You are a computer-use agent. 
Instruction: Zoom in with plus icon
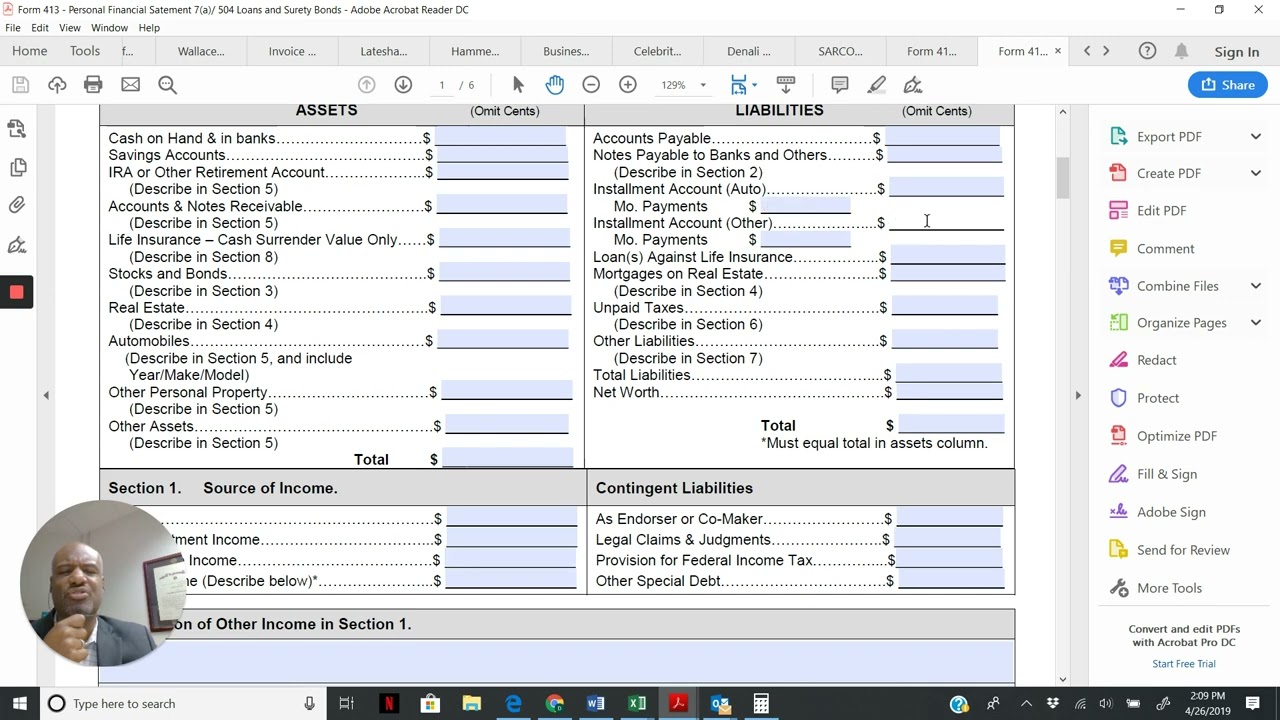628,85
